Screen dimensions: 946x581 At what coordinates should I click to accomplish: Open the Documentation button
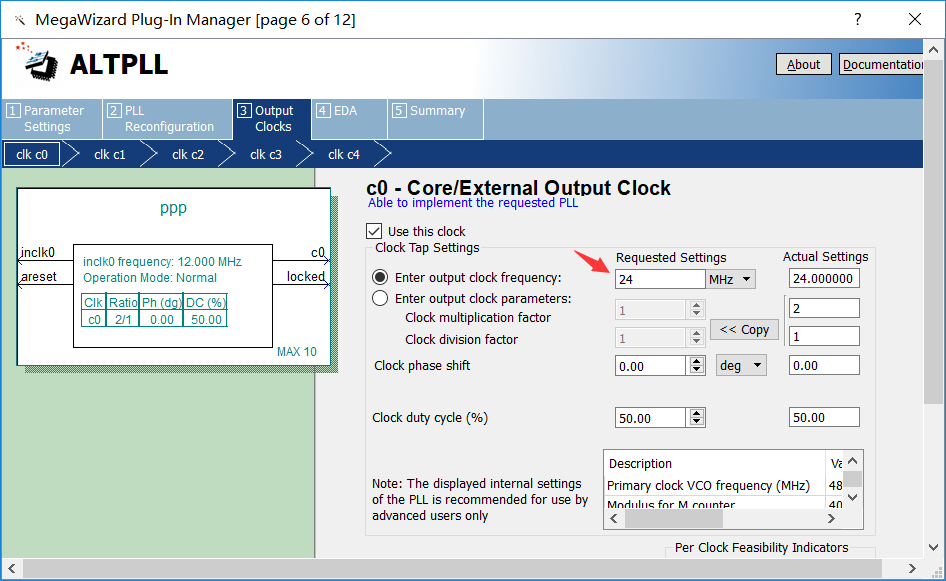pos(881,65)
